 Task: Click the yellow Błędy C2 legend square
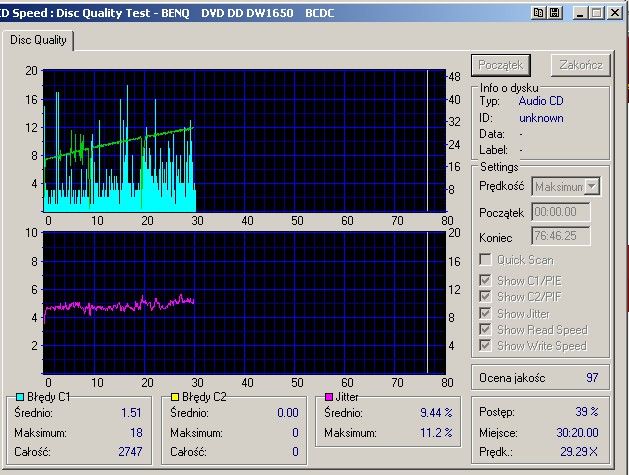[174, 397]
